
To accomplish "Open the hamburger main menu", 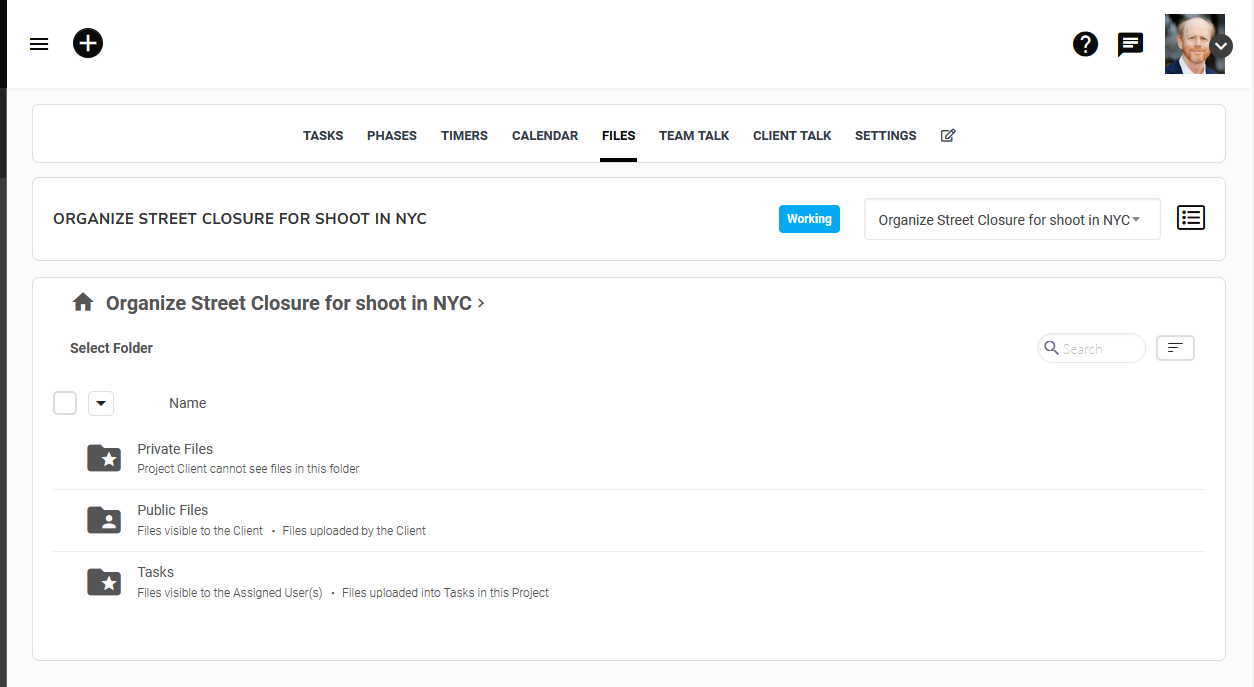I will pyautogui.click(x=39, y=44).
